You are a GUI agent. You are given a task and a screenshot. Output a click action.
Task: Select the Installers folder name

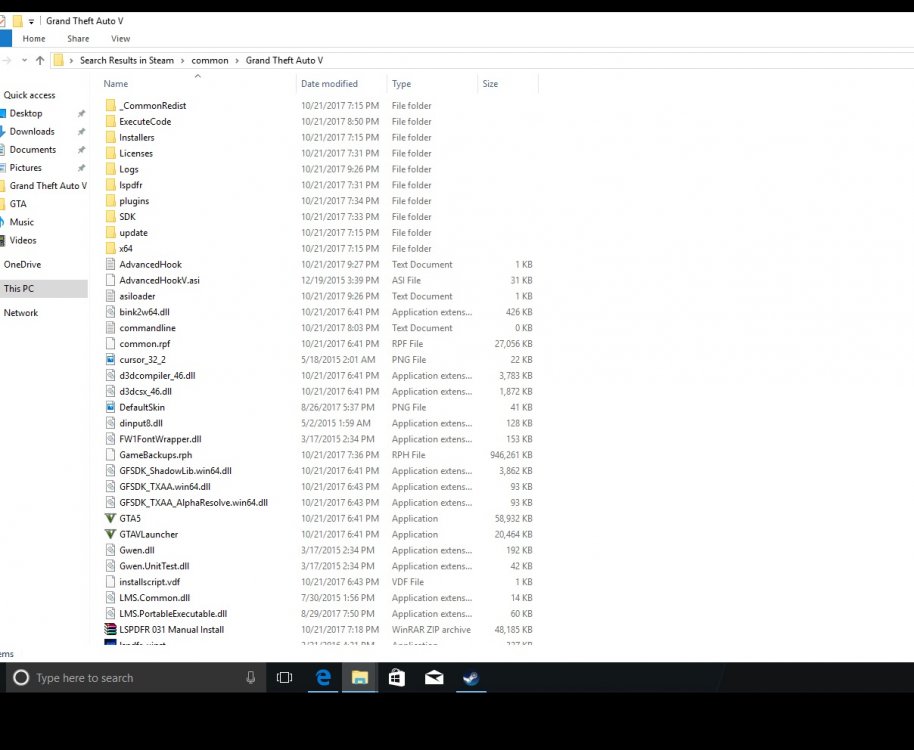coord(137,138)
